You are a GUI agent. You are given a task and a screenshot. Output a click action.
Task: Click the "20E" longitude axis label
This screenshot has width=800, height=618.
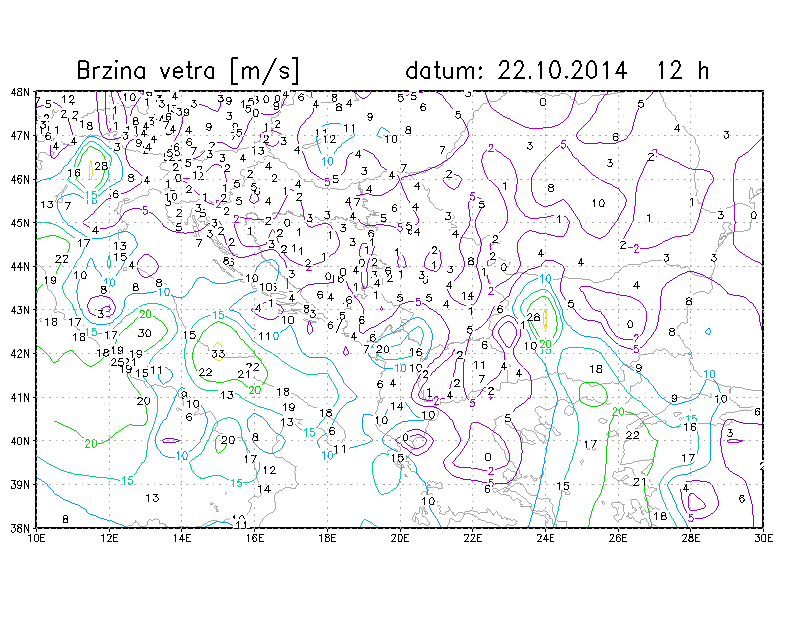400,538
